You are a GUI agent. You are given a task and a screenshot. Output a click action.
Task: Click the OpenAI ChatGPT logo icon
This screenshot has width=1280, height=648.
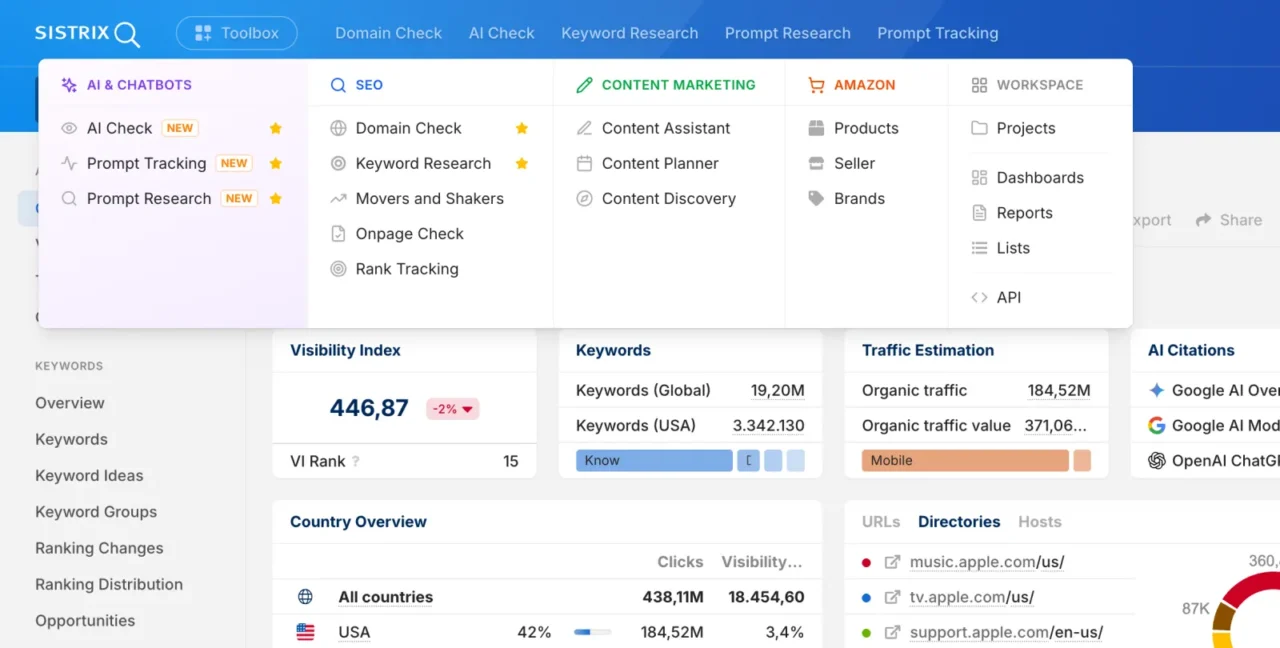click(x=1157, y=460)
